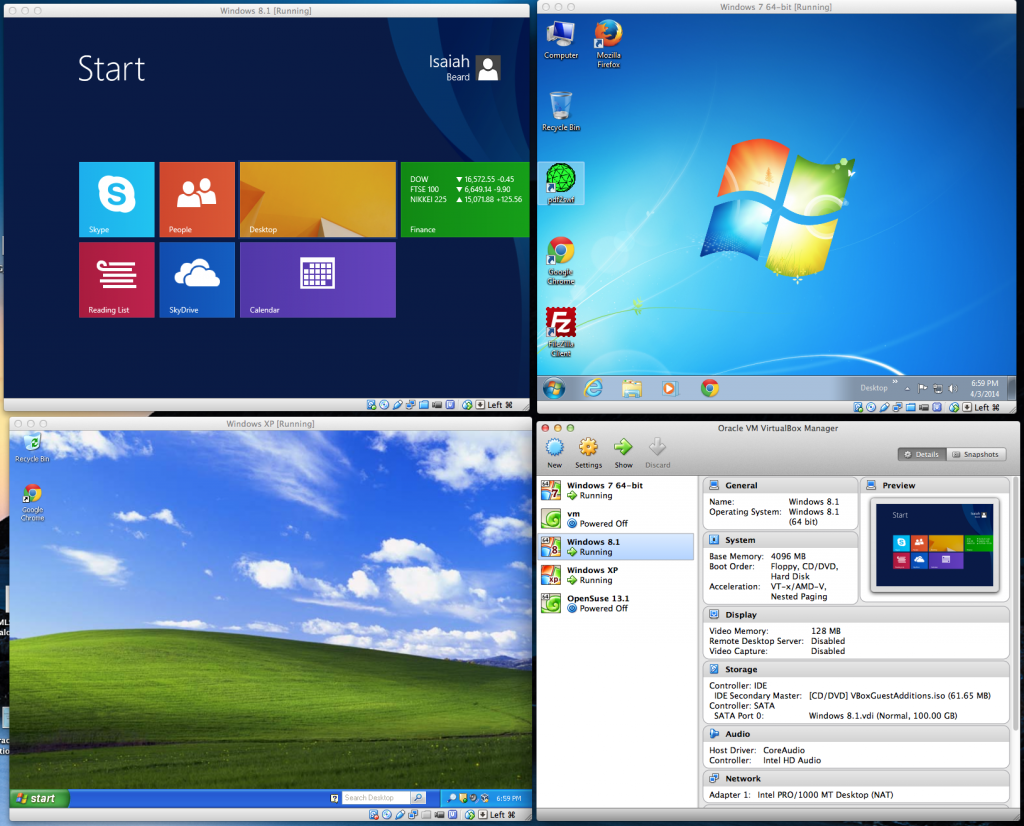Open VirtualBox Settings gear icon
The height and width of the screenshot is (826, 1024).
click(588, 449)
